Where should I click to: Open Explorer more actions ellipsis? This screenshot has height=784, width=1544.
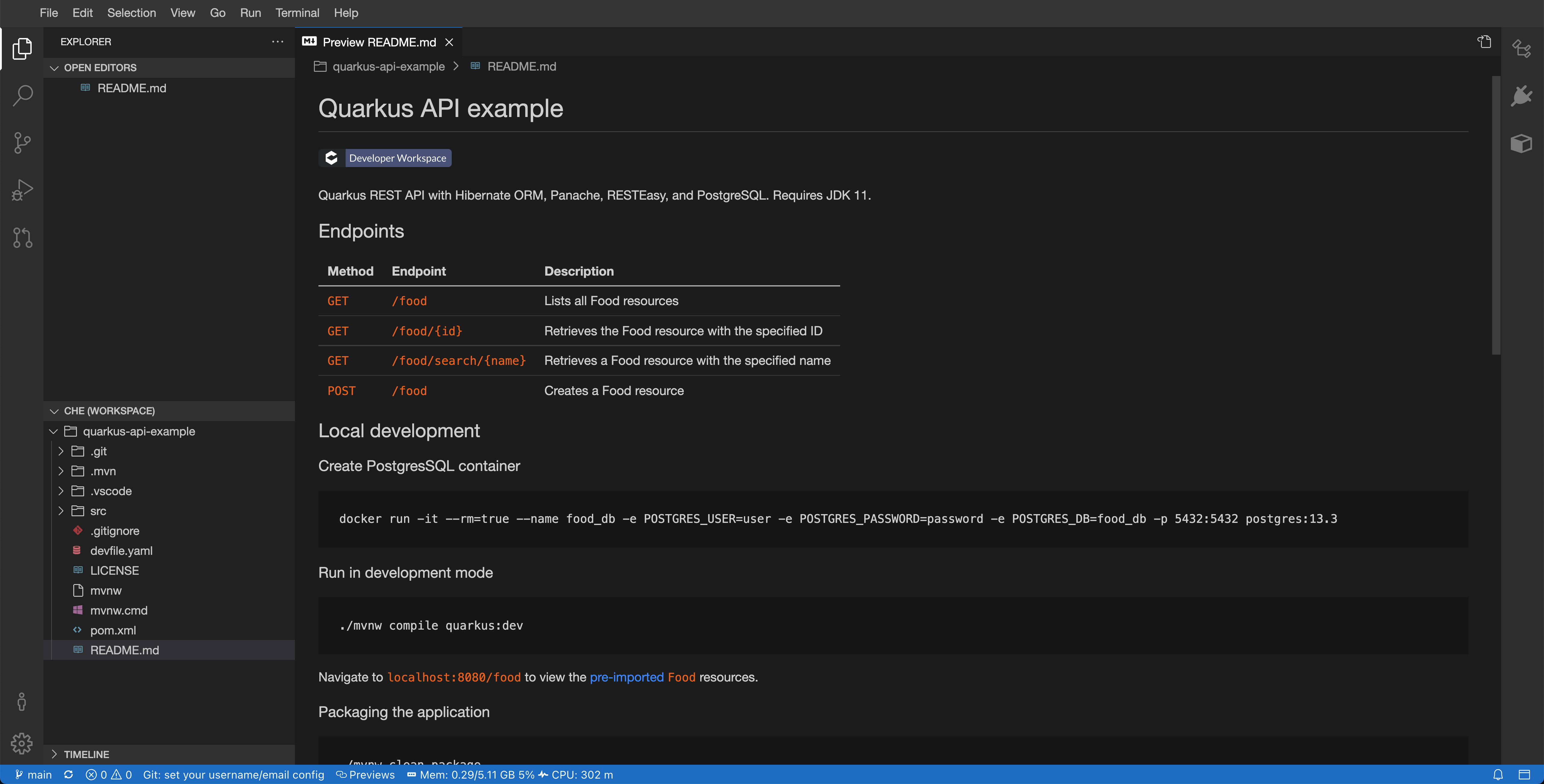(277, 42)
